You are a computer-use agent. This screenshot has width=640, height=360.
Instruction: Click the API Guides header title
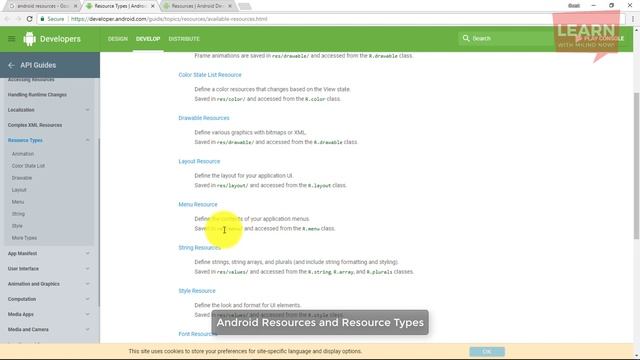(x=38, y=65)
